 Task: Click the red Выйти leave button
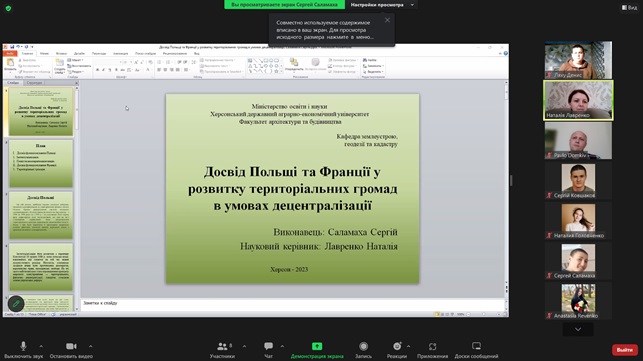point(625,350)
